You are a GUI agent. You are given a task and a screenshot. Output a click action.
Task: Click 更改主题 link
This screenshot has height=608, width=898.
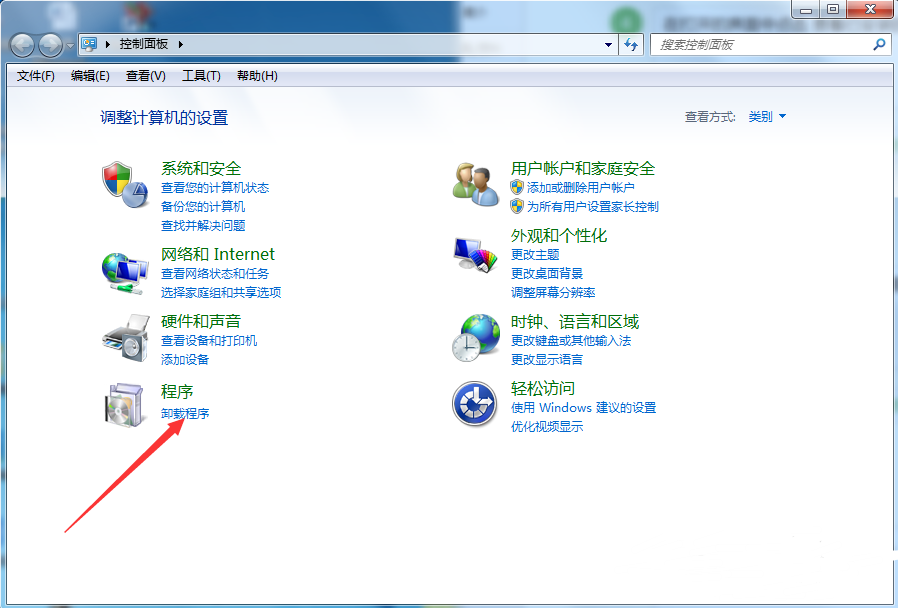535,254
